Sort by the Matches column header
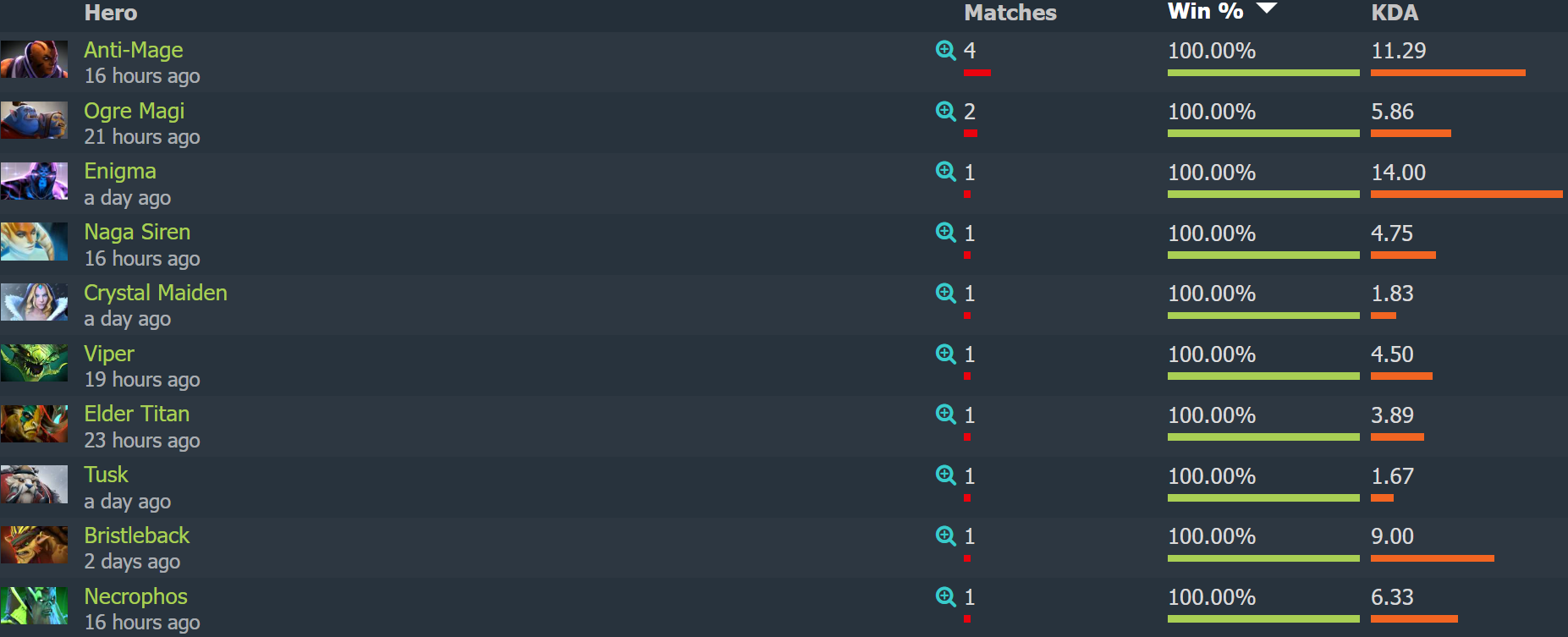 (1010, 12)
